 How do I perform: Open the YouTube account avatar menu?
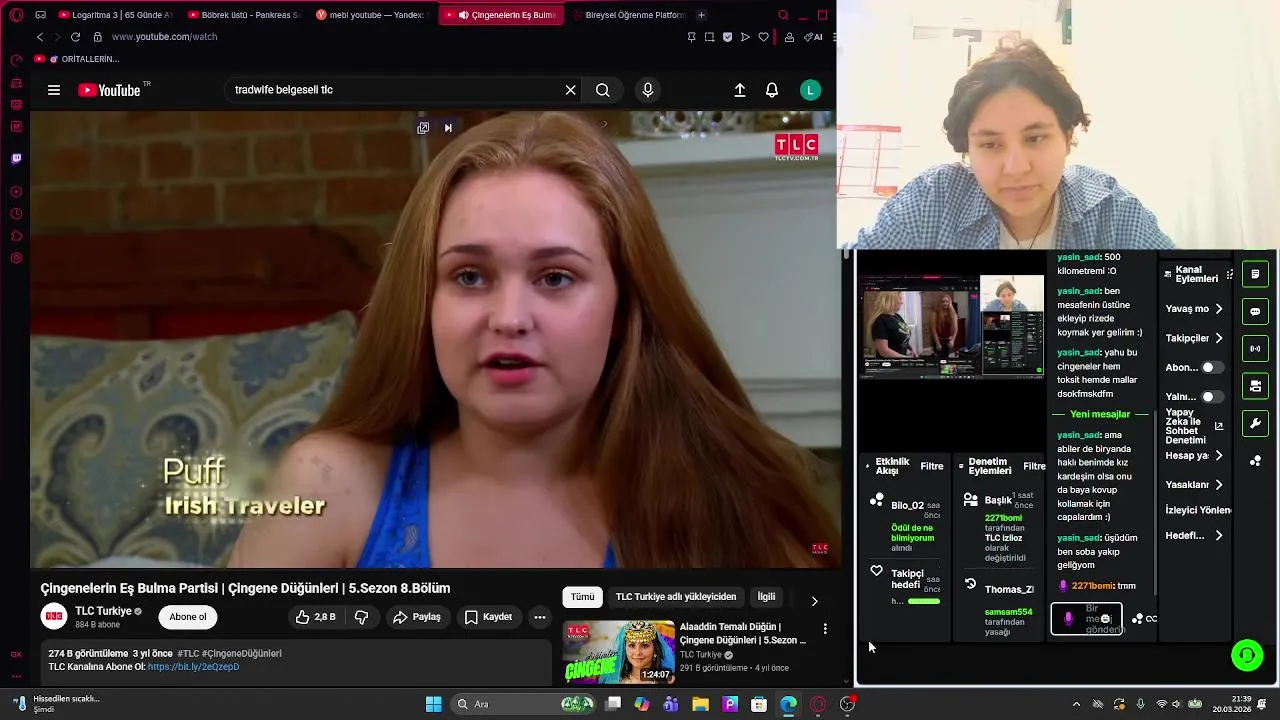tap(810, 90)
